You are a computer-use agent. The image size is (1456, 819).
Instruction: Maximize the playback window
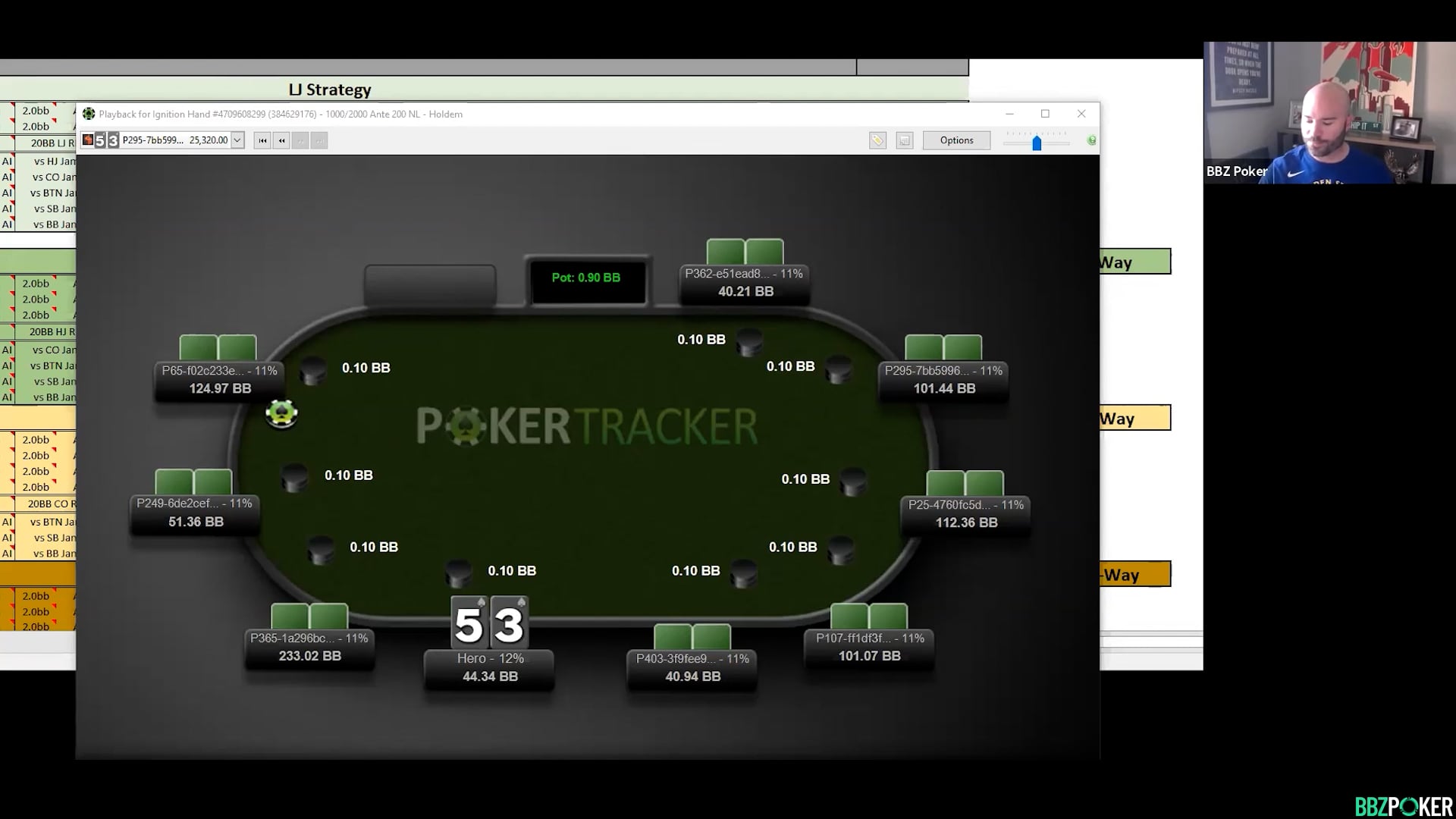(1045, 114)
